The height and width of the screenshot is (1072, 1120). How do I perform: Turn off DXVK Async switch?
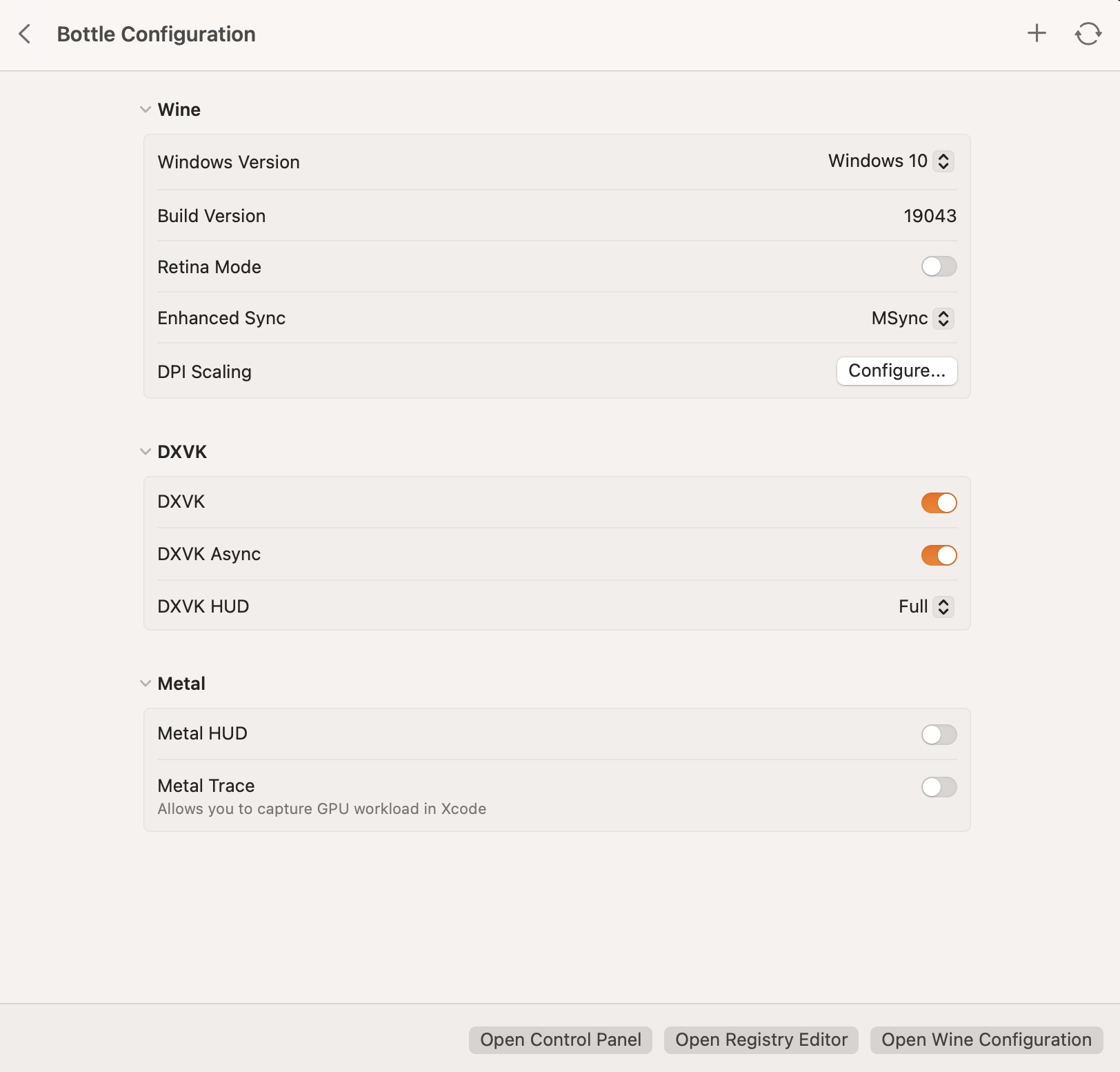[939, 555]
